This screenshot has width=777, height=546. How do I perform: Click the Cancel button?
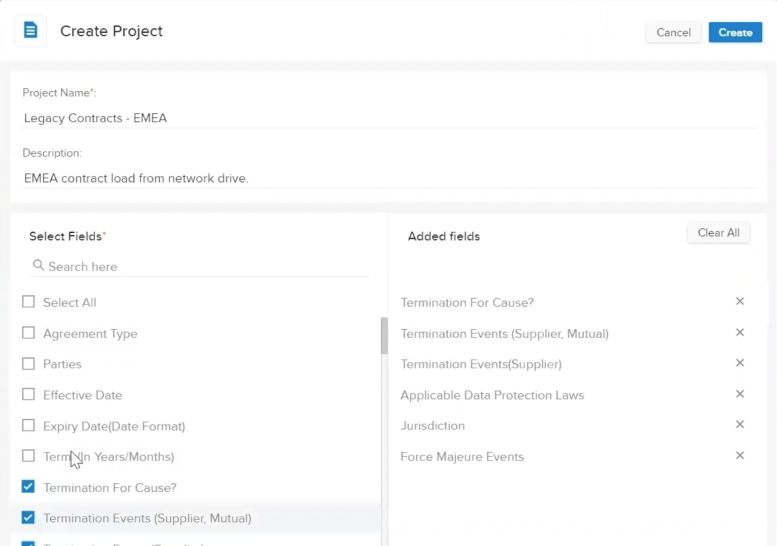(673, 32)
